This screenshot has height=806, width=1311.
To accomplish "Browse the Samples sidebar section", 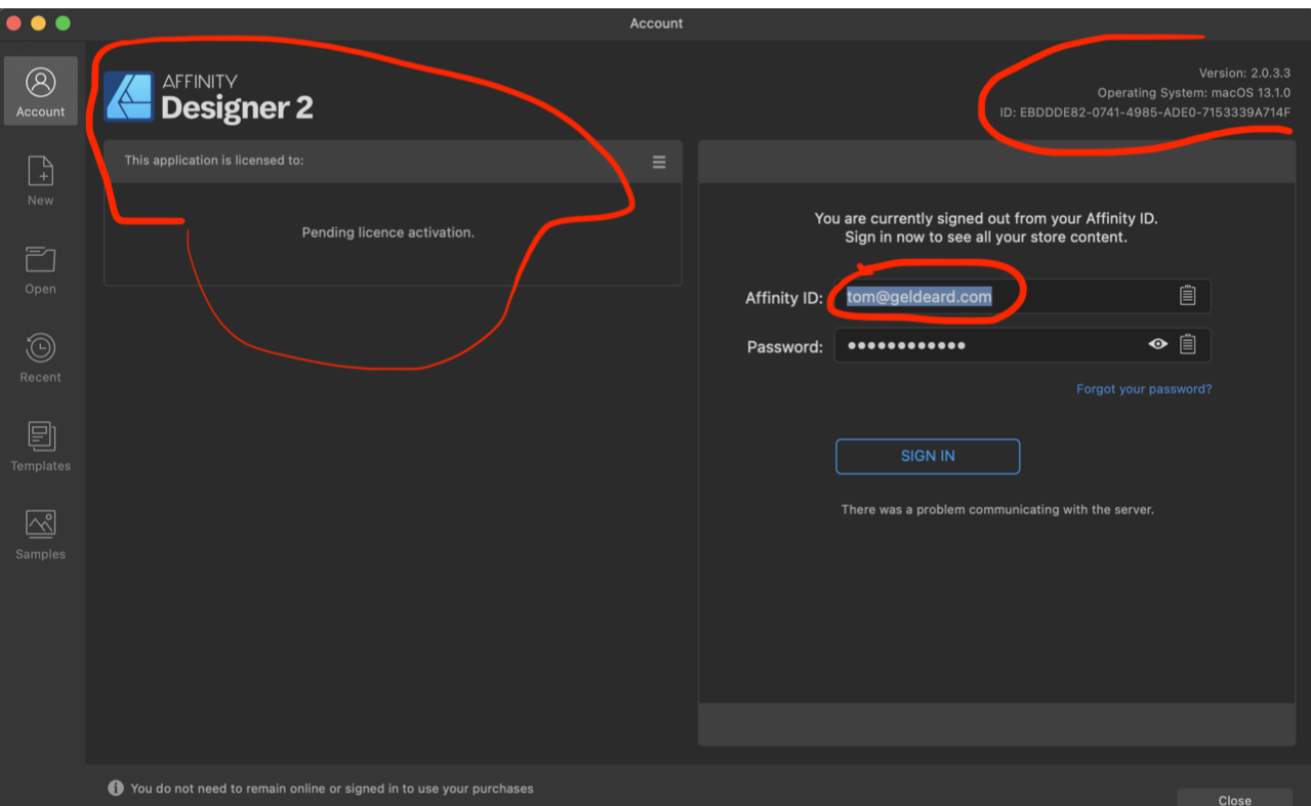I will (40, 534).
